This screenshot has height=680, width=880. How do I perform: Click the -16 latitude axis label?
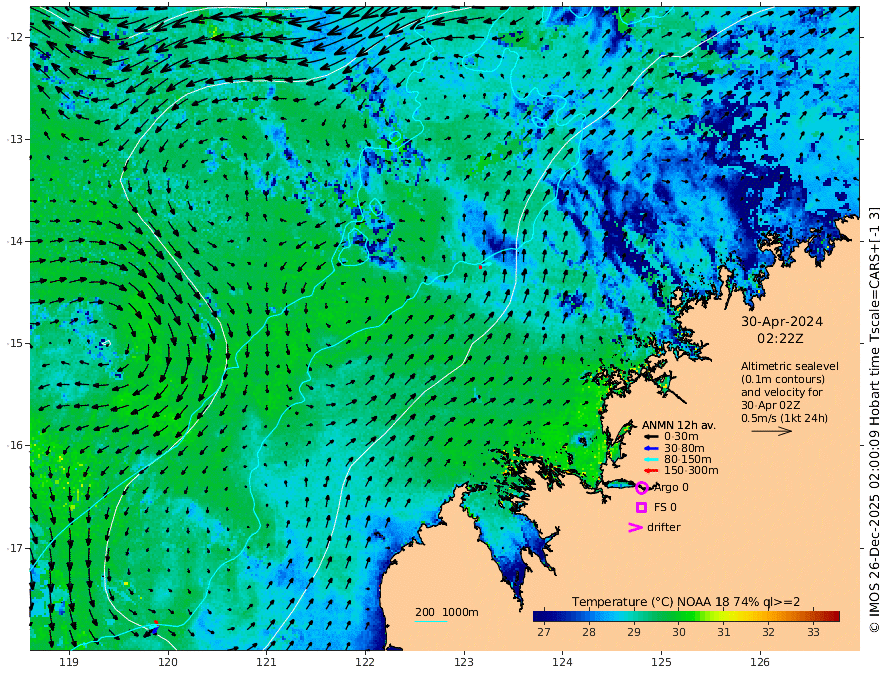coord(15,445)
